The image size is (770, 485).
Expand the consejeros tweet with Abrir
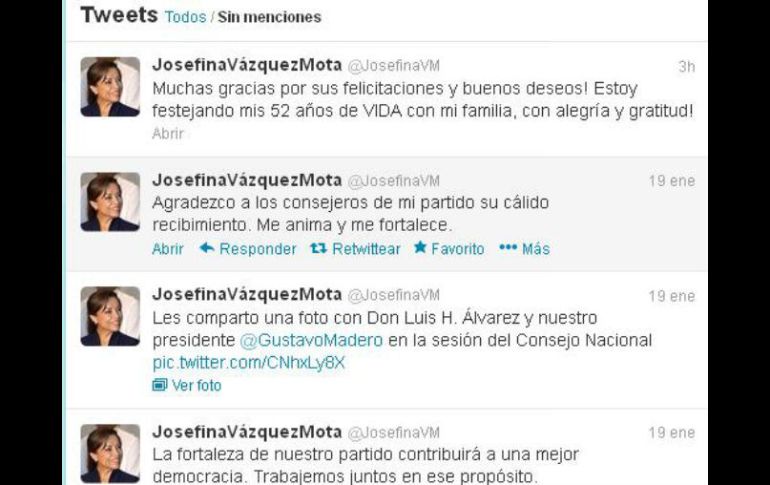(x=168, y=249)
